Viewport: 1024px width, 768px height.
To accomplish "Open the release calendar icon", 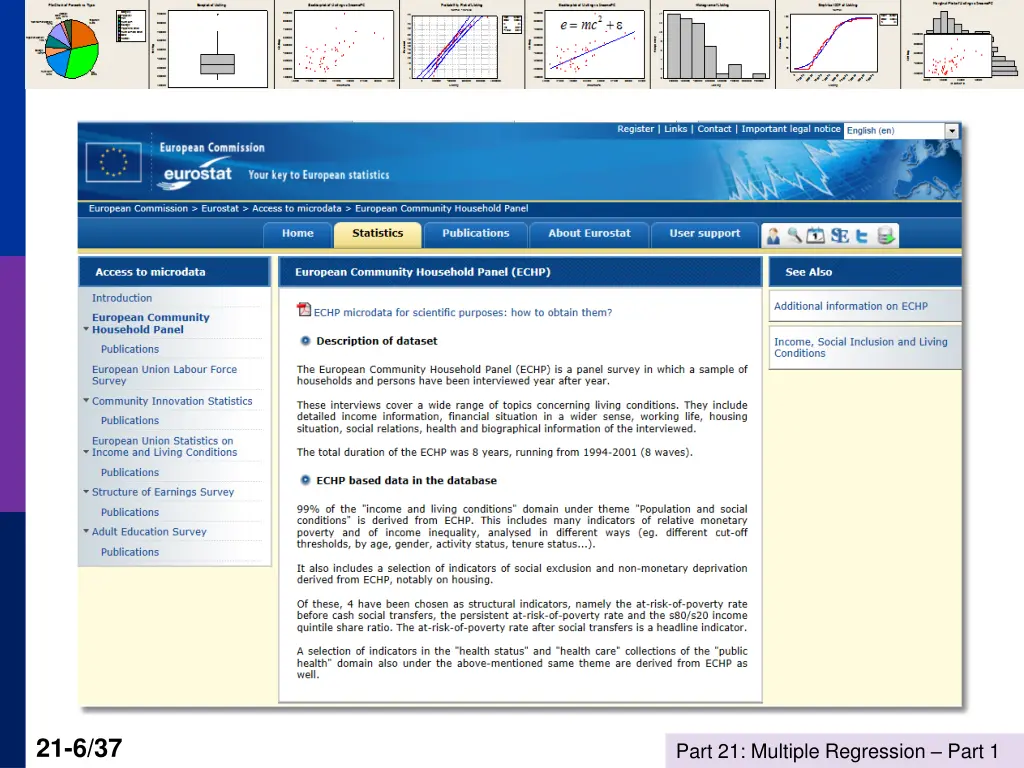I will point(816,236).
